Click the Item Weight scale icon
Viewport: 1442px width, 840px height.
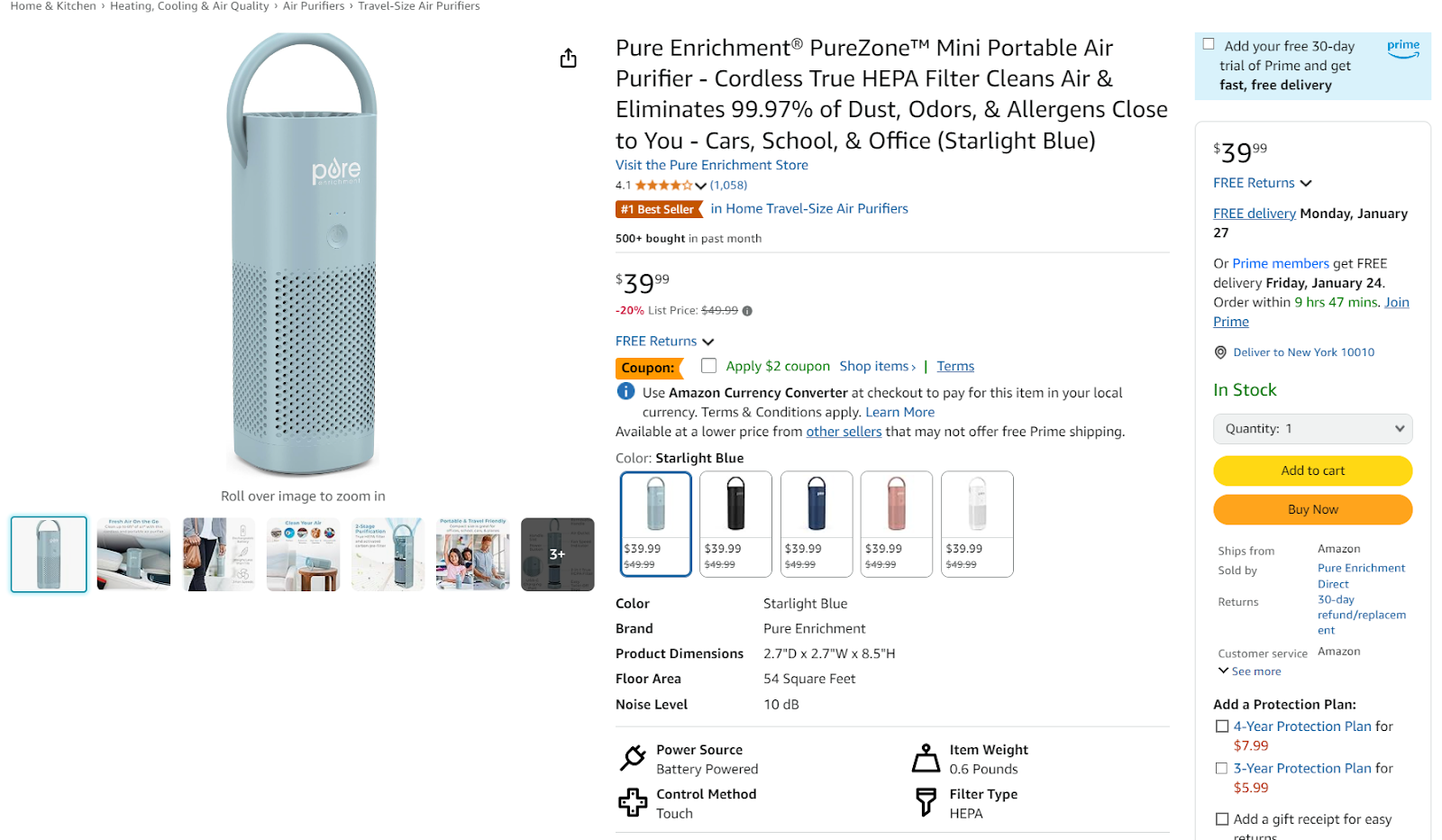(926, 757)
